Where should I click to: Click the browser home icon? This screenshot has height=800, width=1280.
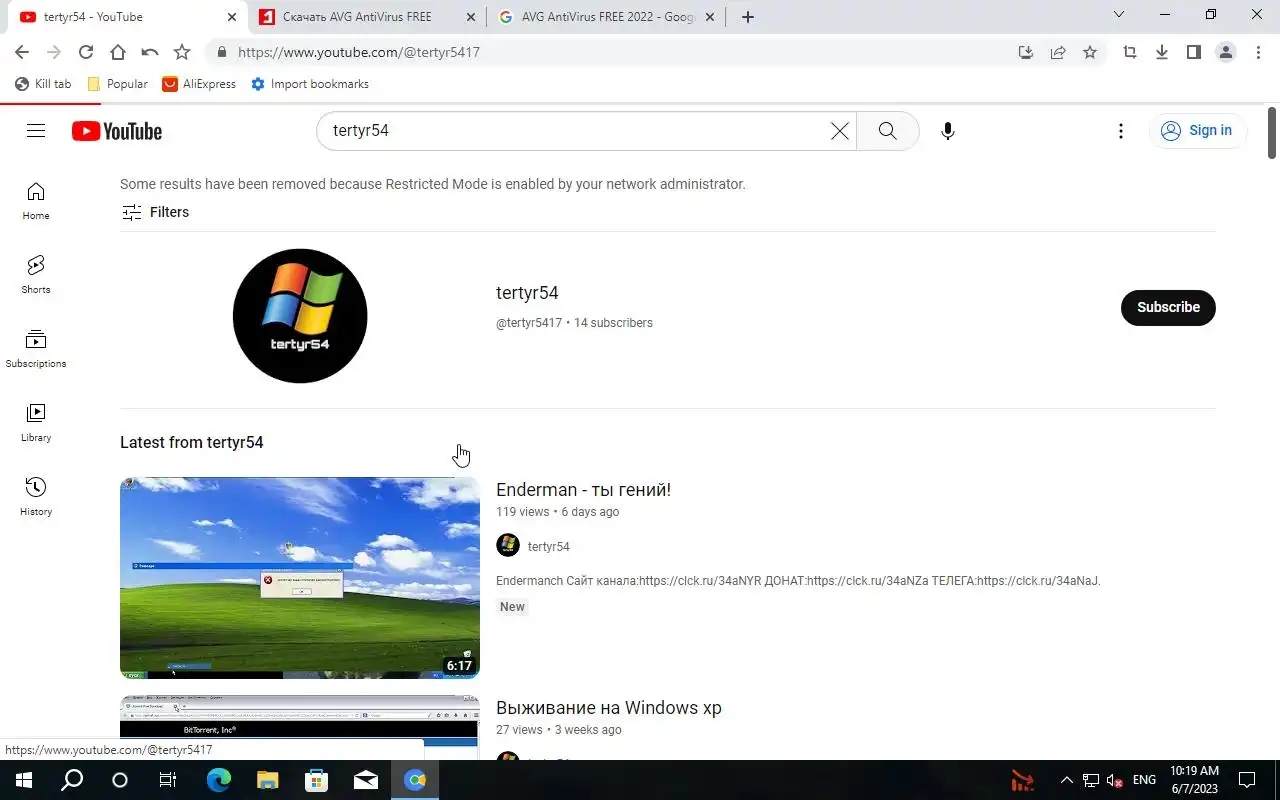click(118, 52)
